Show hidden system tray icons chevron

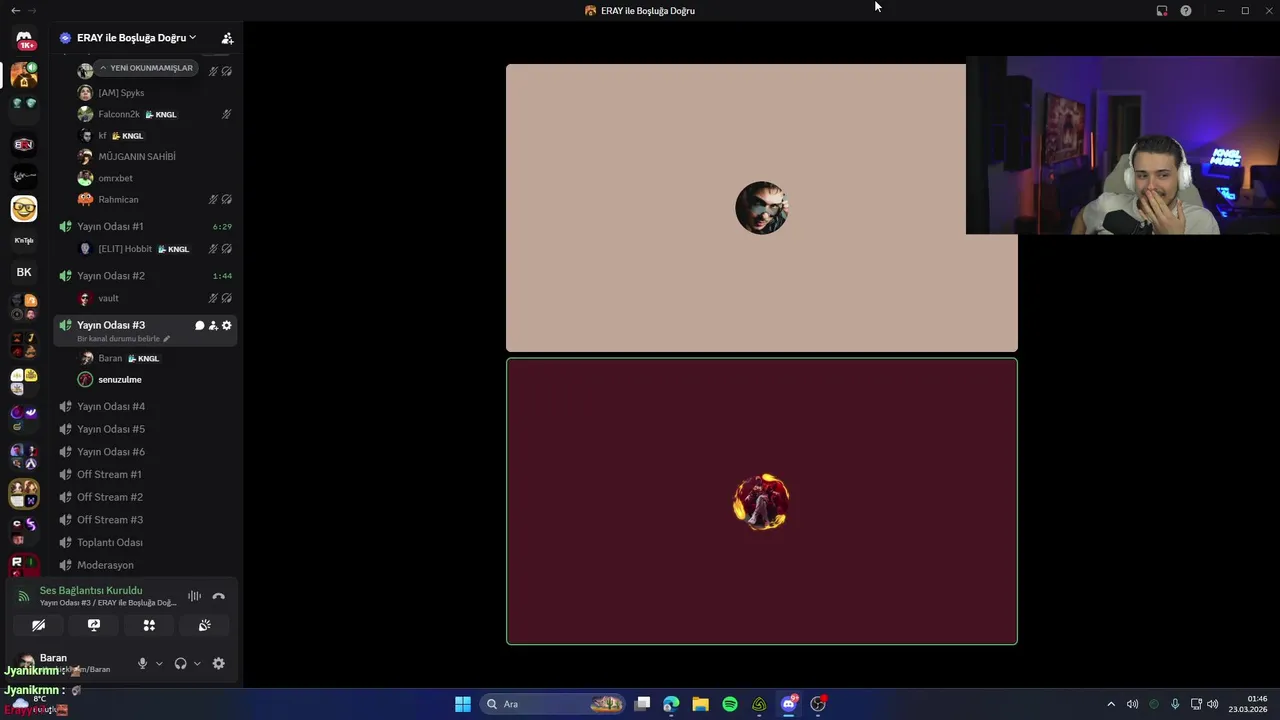click(1110, 704)
